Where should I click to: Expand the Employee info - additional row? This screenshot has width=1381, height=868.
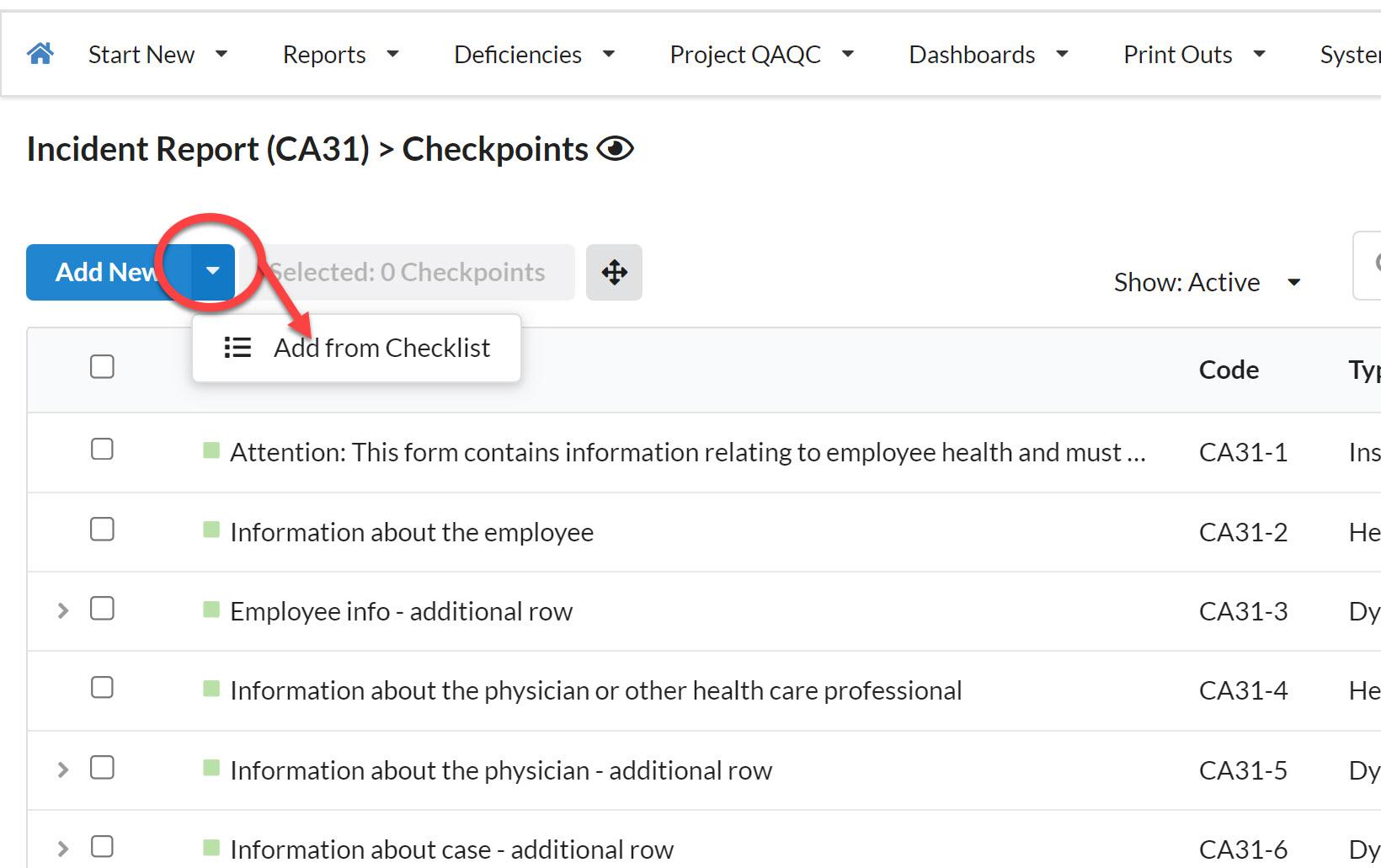point(63,610)
